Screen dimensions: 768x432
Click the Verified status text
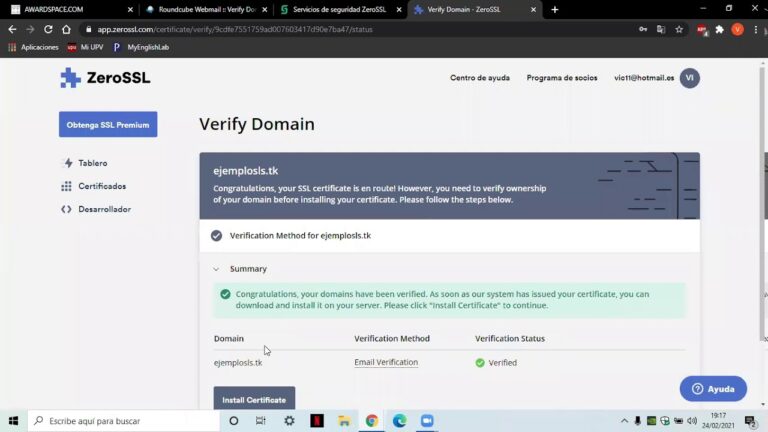503,363
